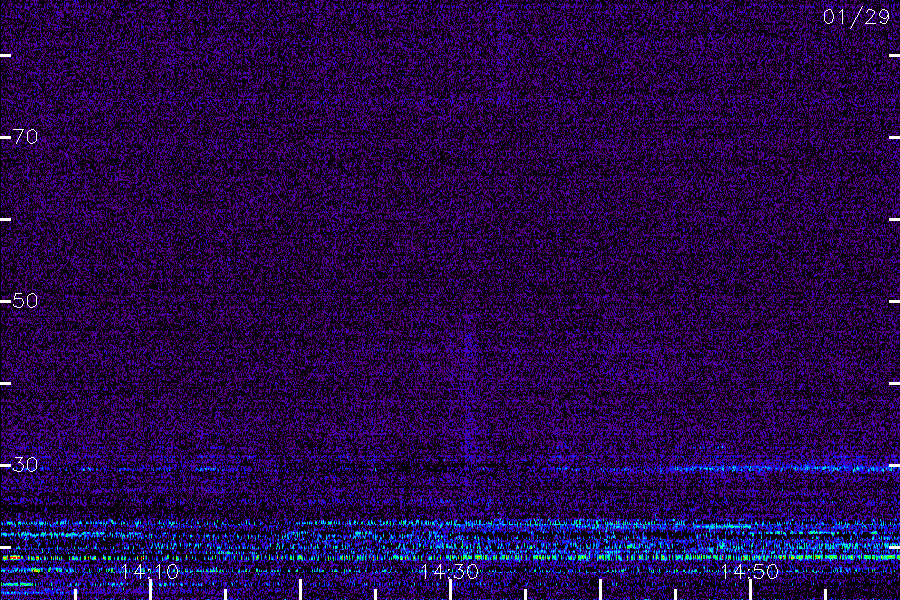Click the 30 frequency axis label
The height and width of the screenshot is (600, 900).
click(25, 464)
